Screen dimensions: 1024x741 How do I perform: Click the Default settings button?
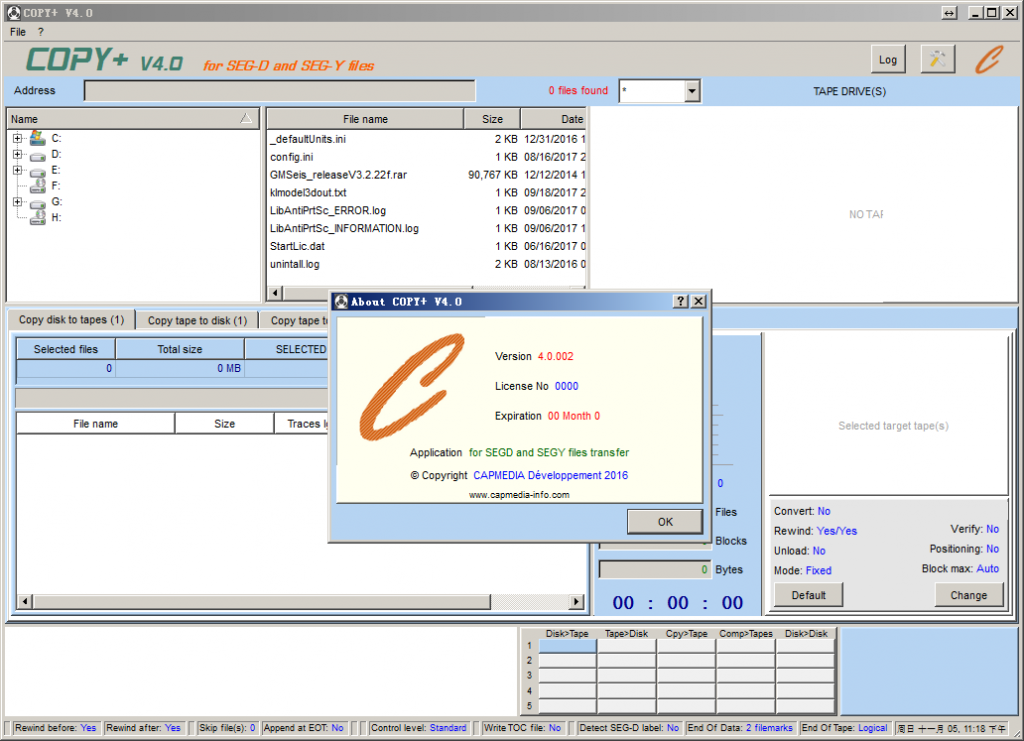coord(808,595)
